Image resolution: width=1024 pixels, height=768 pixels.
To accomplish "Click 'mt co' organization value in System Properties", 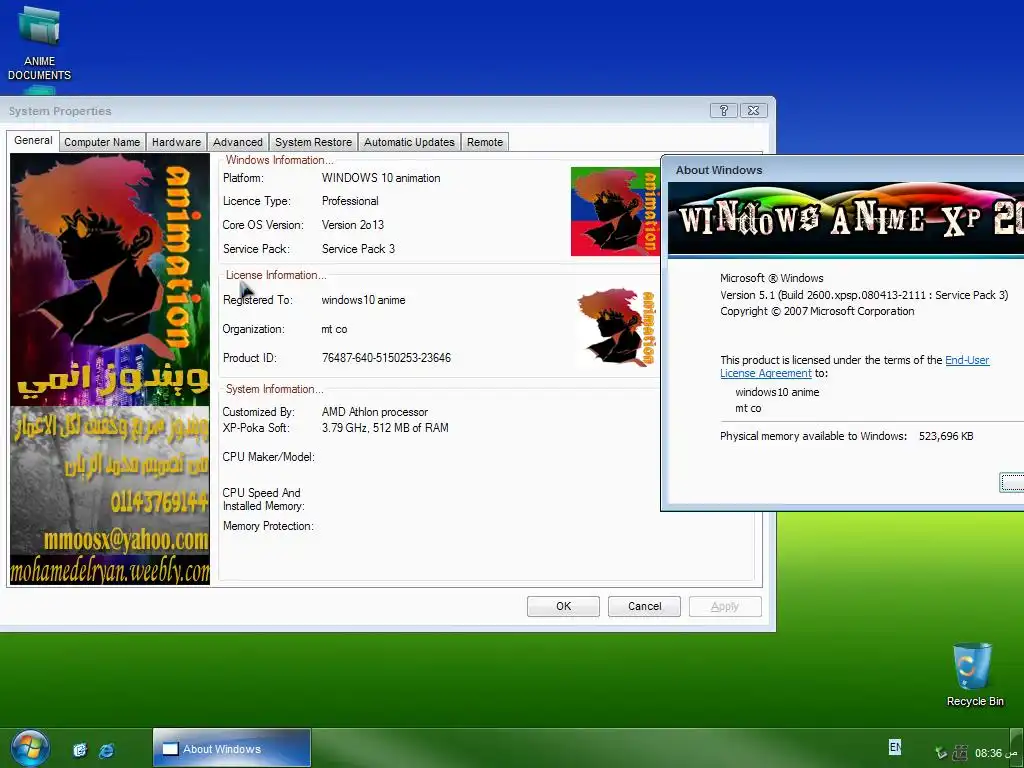I will (x=334, y=329).
